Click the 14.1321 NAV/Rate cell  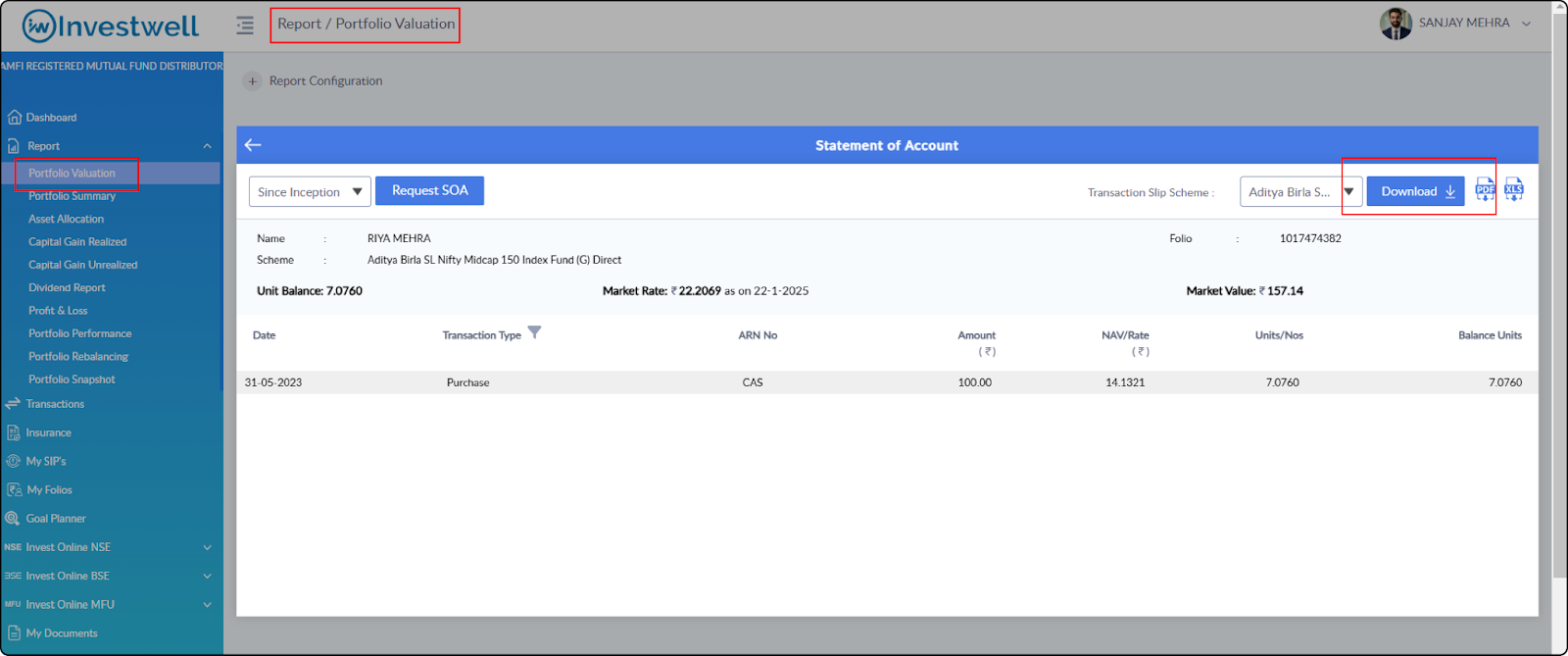point(1125,382)
